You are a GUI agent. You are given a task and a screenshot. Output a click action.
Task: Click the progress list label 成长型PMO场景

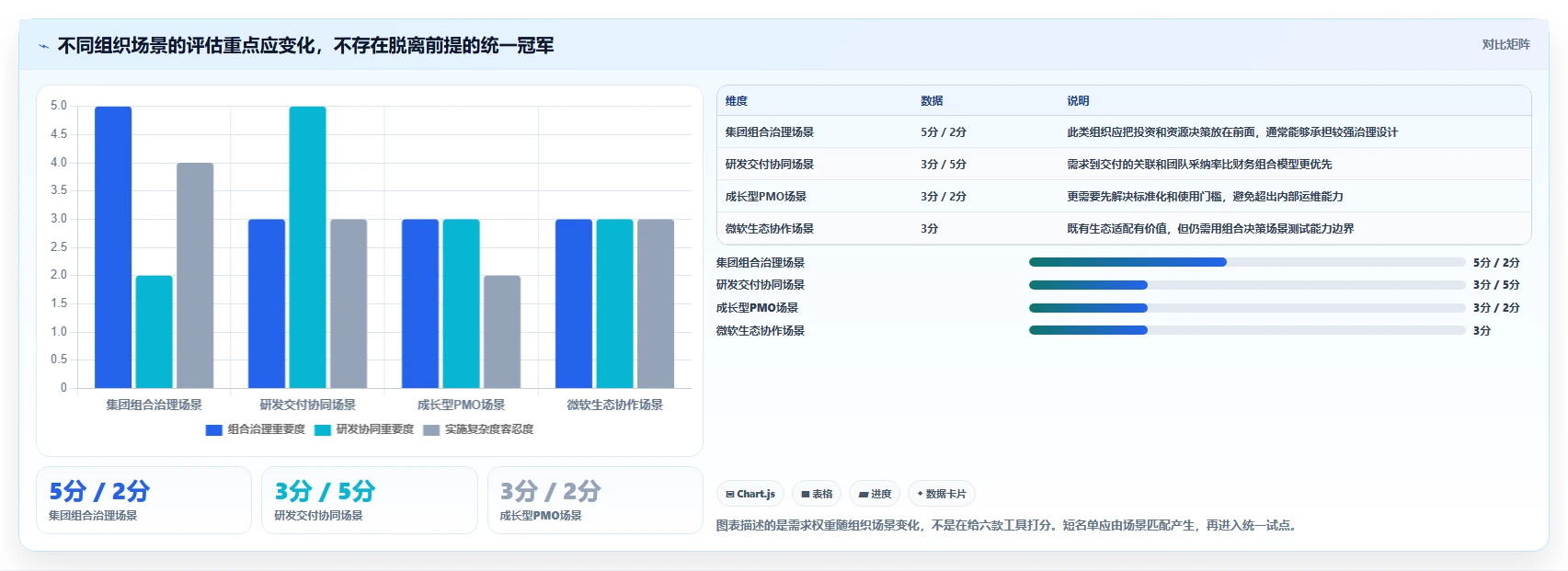pyautogui.click(x=757, y=308)
